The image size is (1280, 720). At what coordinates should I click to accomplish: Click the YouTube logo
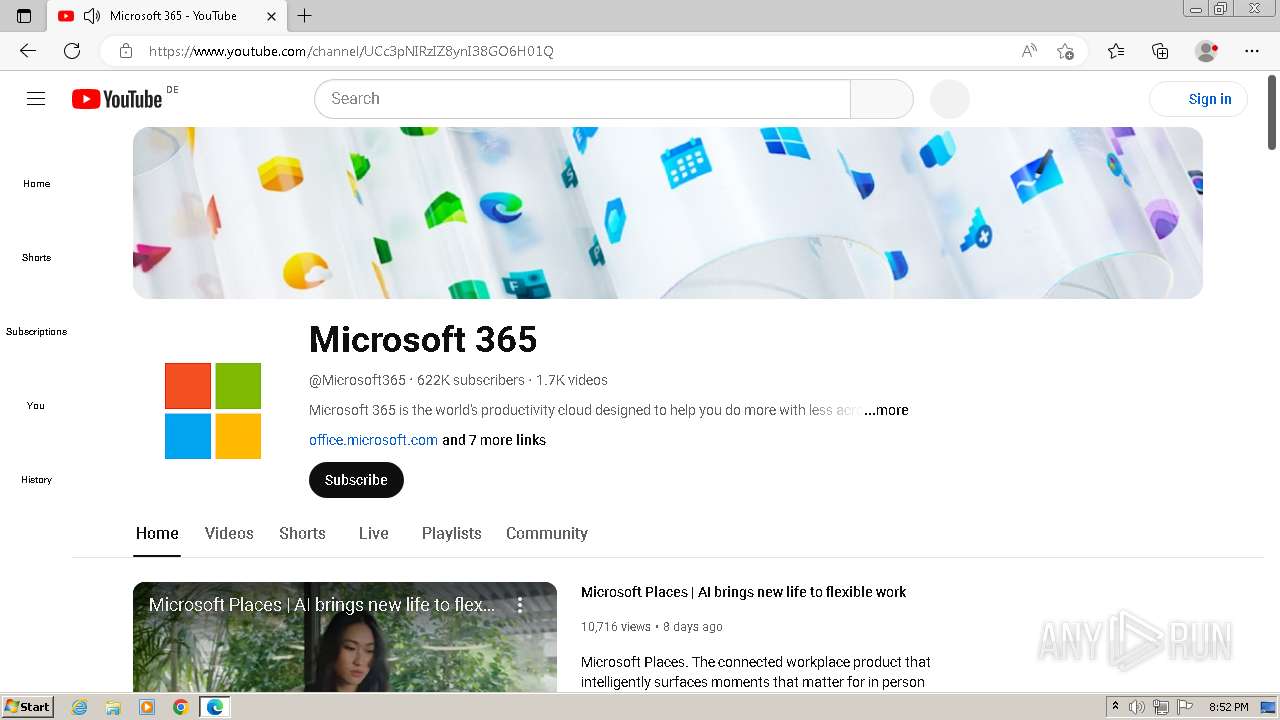tap(117, 98)
